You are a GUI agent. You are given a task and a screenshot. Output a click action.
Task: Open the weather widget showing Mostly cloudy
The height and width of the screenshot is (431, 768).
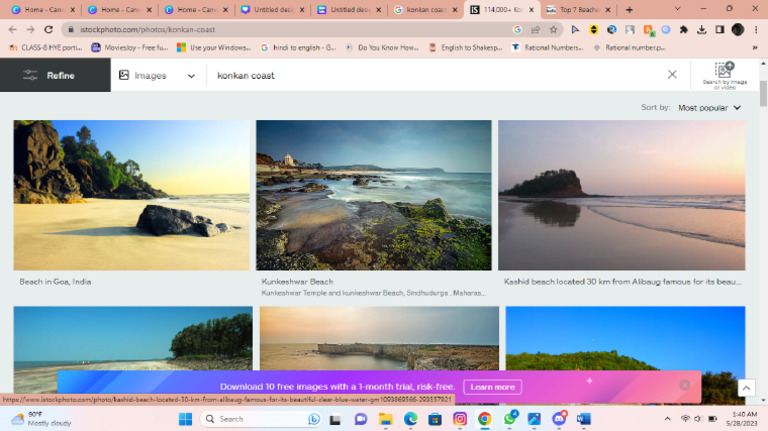pos(42,419)
